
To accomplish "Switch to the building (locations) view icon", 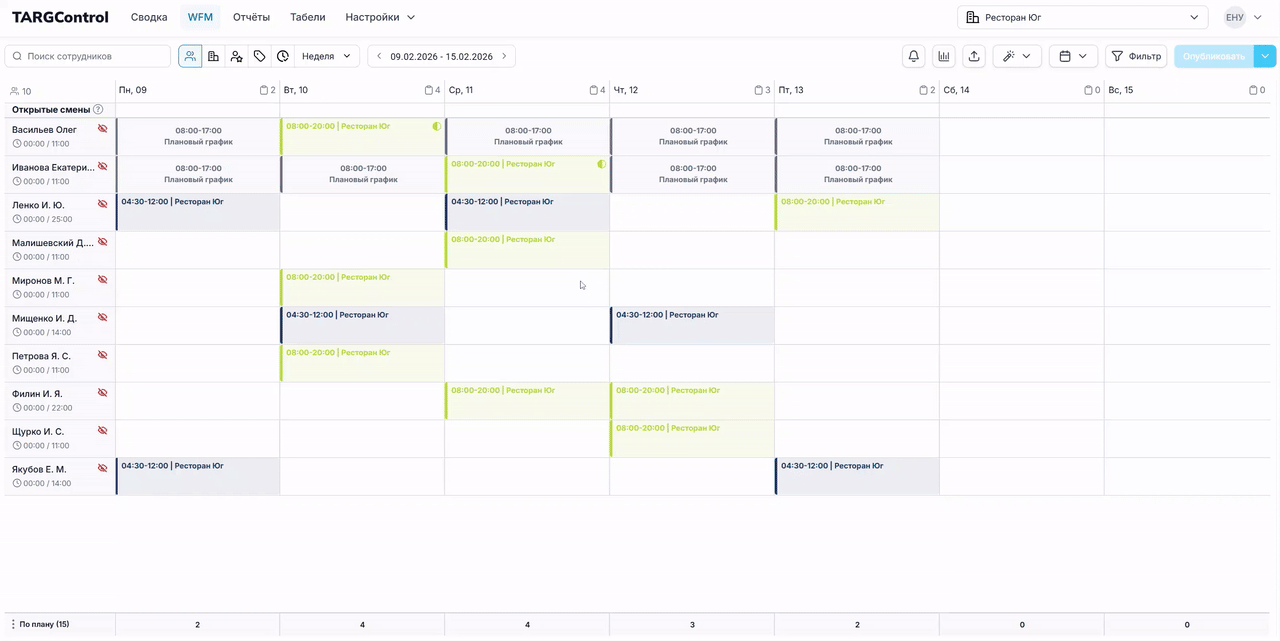I will (213, 57).
